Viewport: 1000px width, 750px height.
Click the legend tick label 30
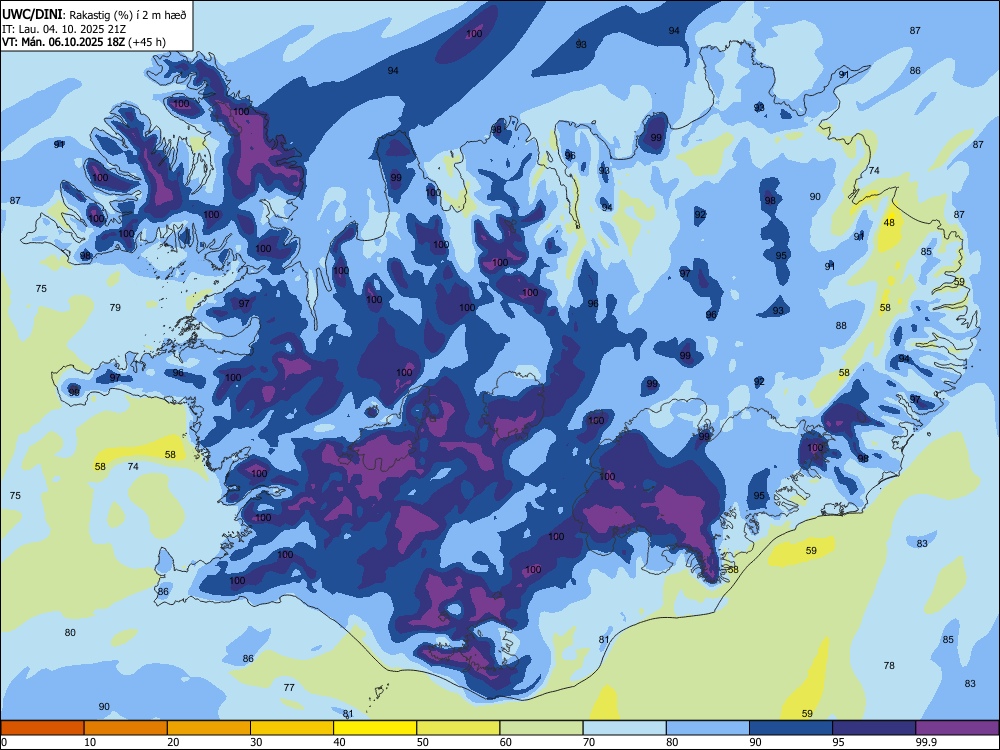256,742
